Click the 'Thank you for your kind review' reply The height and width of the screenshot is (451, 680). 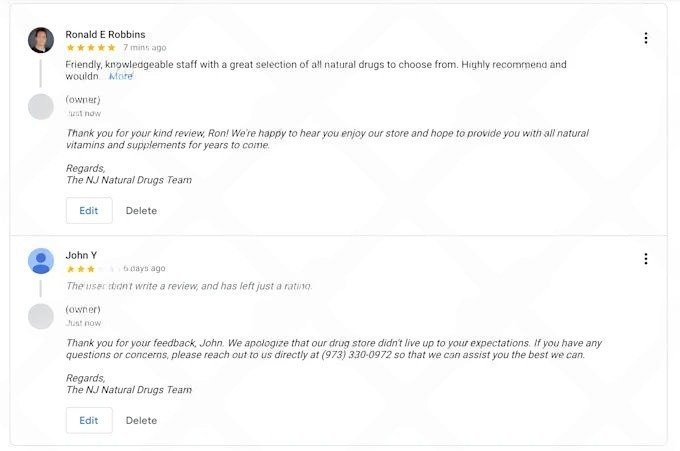coord(327,139)
